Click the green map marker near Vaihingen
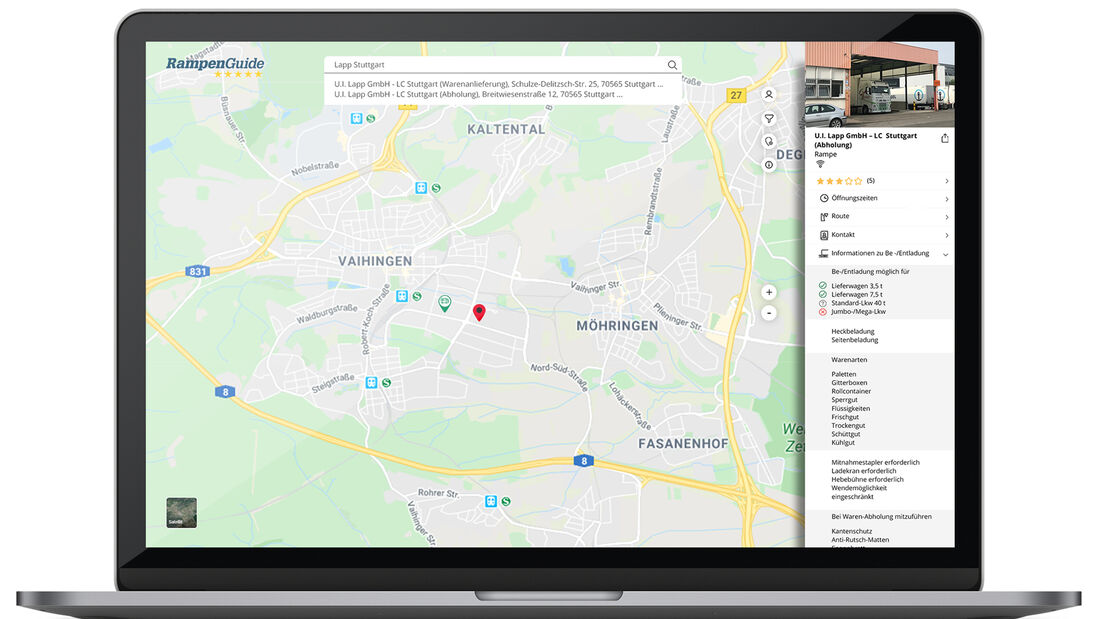Screen dimensions: 1100x619 [445, 302]
